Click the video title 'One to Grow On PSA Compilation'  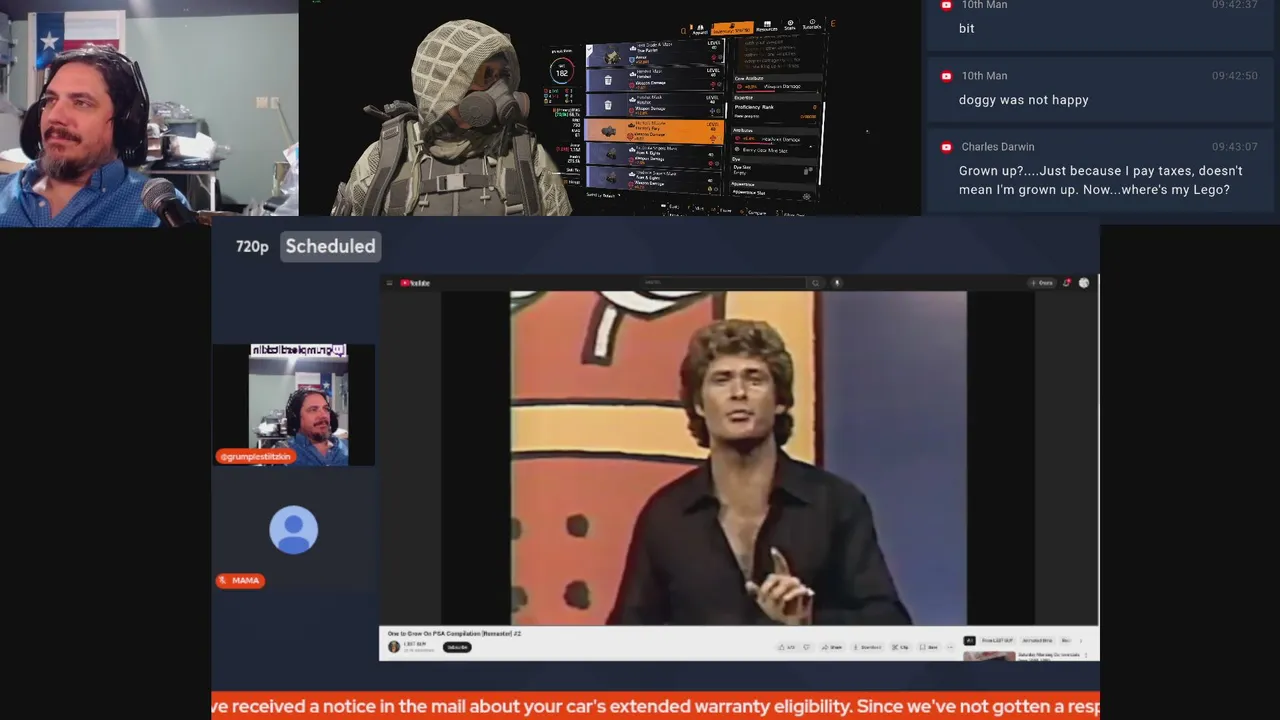(454, 633)
